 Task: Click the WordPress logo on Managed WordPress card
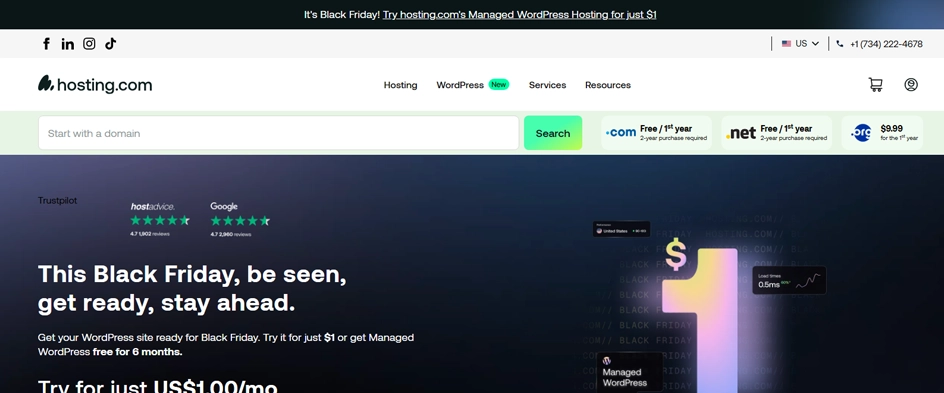click(607, 361)
